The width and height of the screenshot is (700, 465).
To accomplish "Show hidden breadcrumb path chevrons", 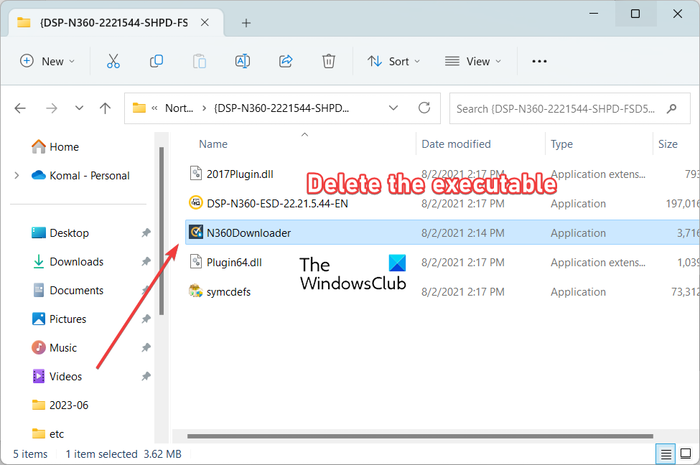I will (154, 108).
